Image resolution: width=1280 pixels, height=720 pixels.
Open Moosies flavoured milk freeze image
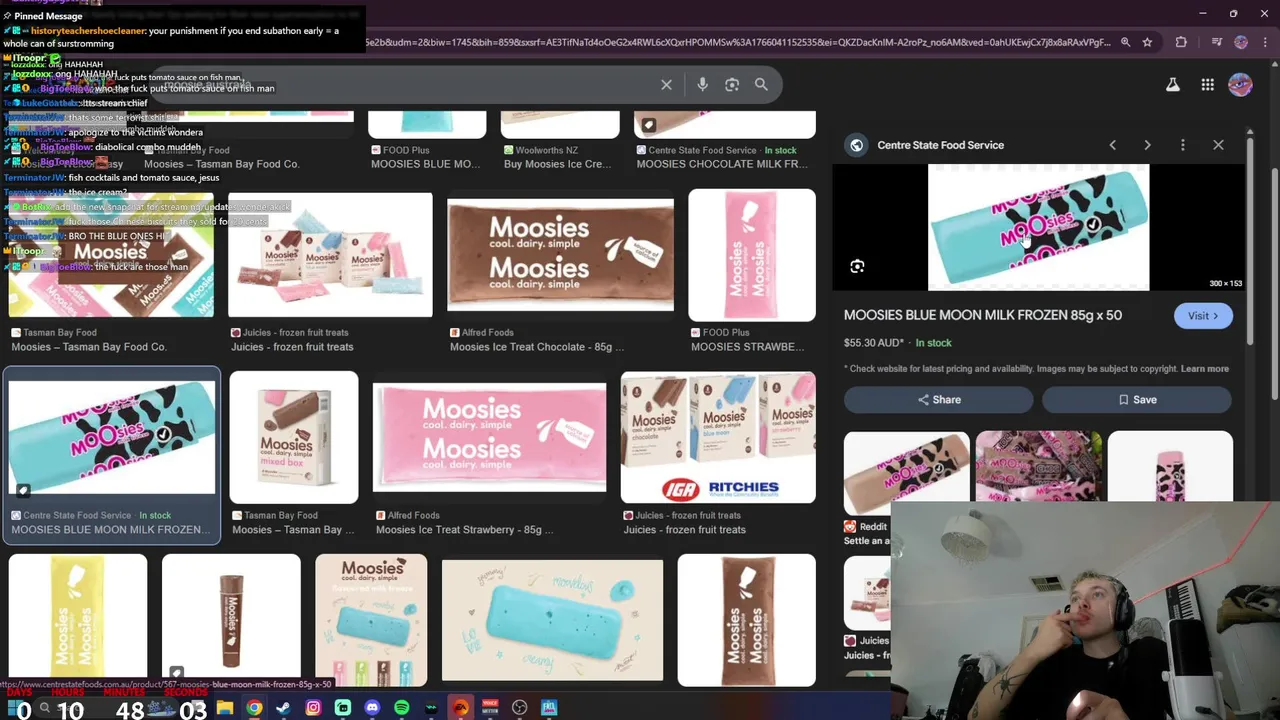(x=371, y=620)
